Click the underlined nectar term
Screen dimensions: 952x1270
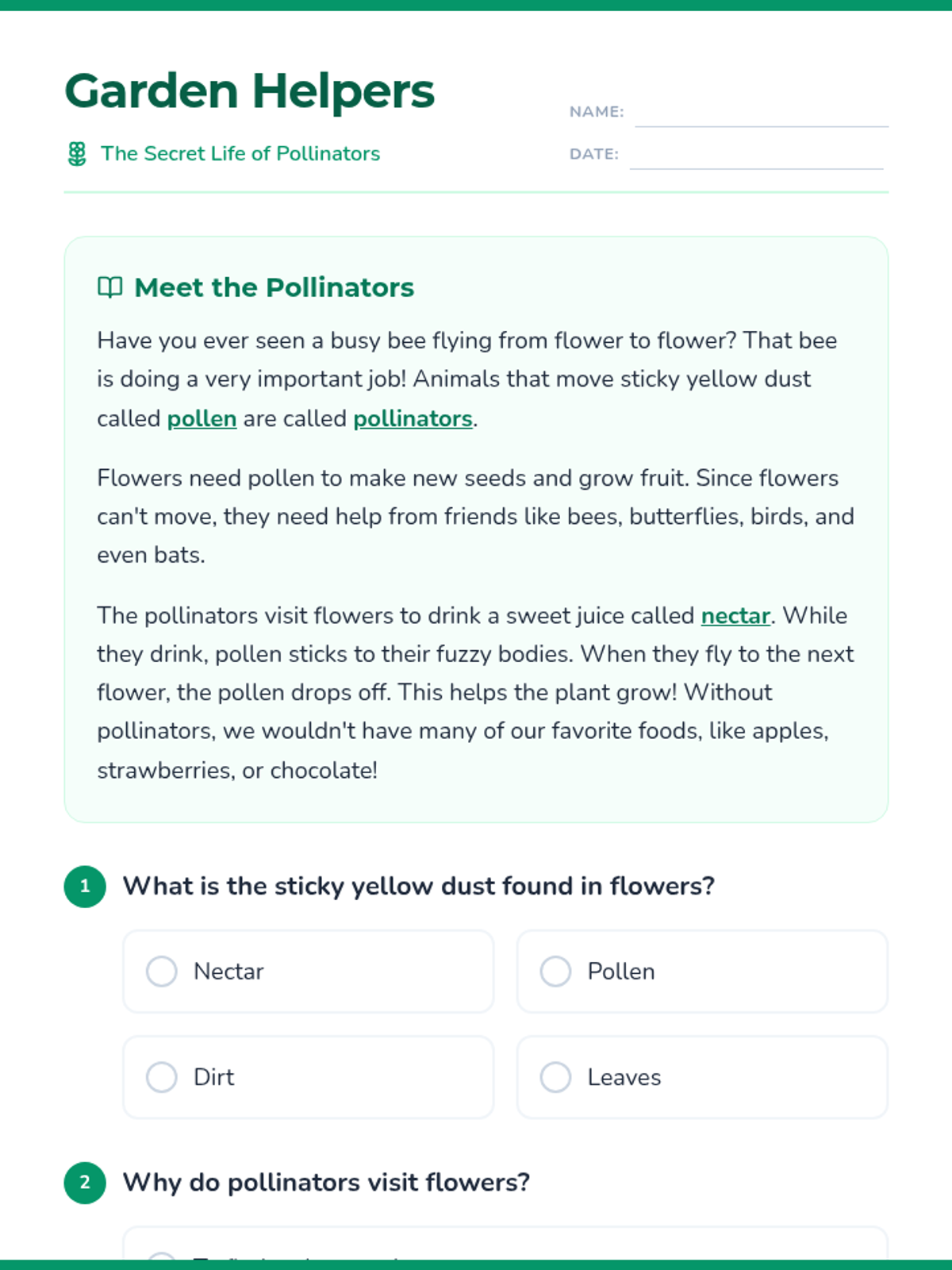(735, 616)
